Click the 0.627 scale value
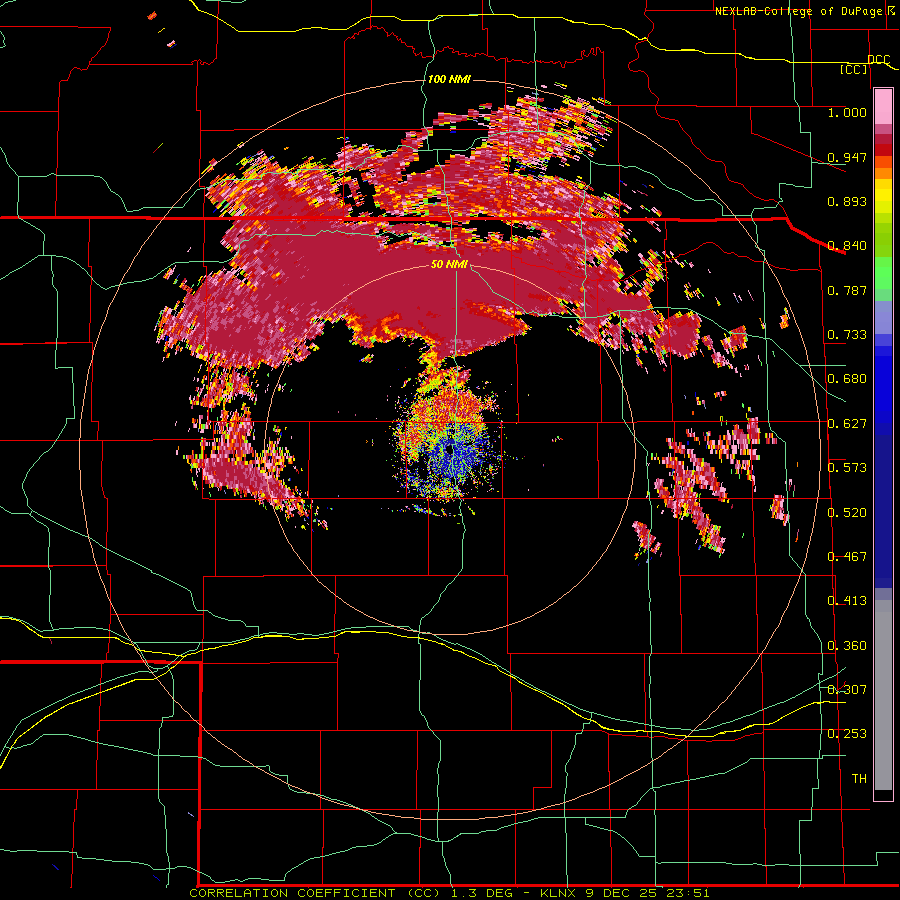The image size is (900, 900). pyautogui.click(x=847, y=424)
